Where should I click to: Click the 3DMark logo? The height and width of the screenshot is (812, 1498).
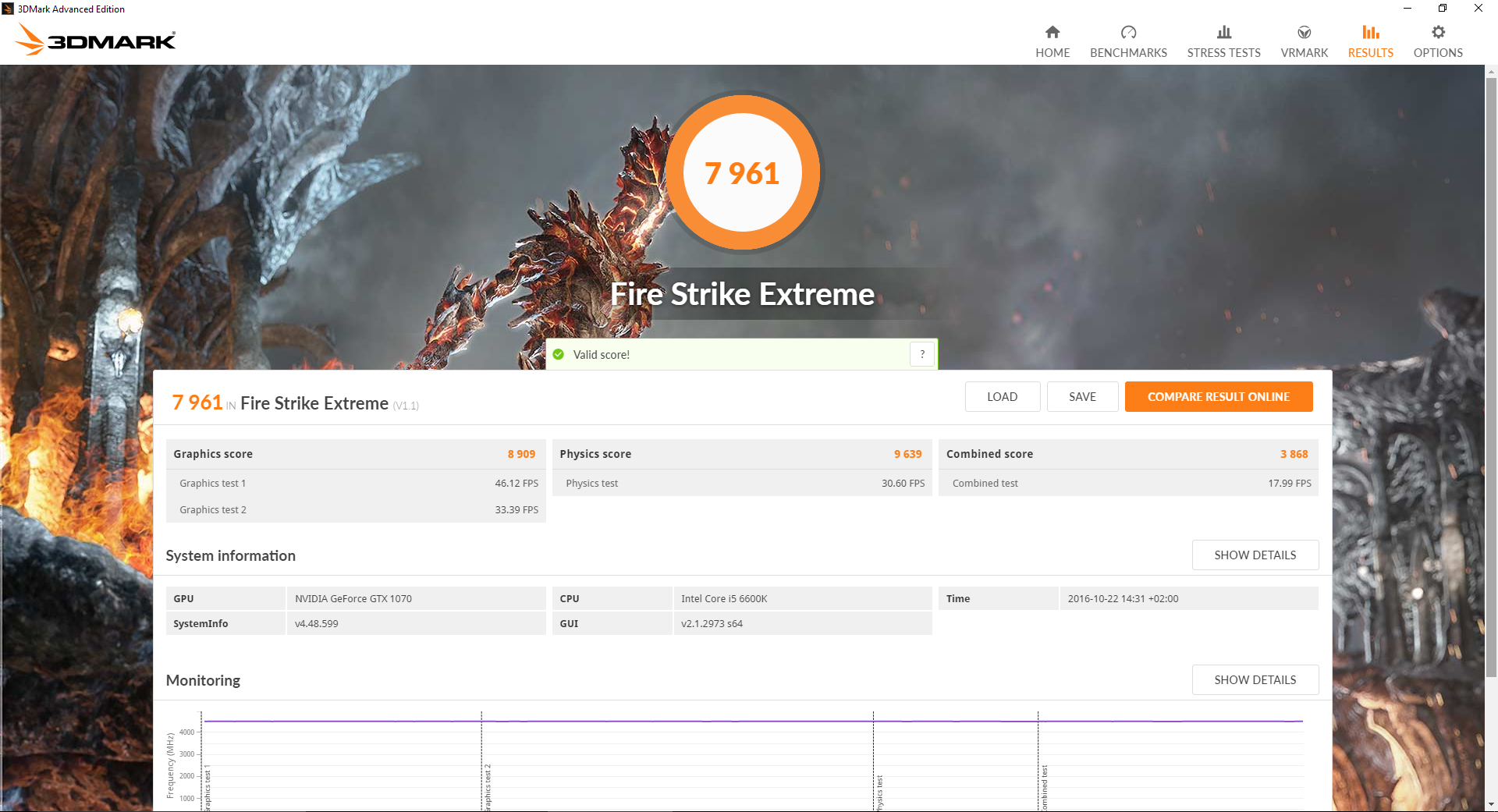(96, 39)
